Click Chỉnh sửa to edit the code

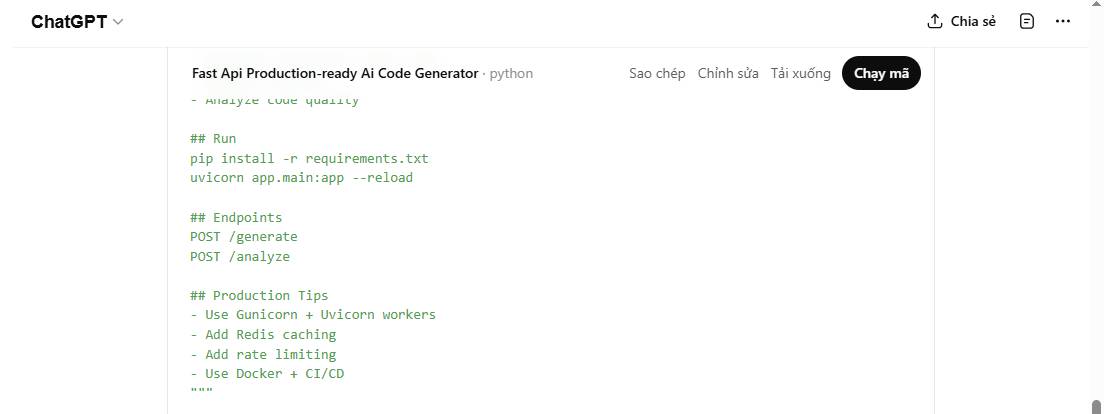(728, 73)
